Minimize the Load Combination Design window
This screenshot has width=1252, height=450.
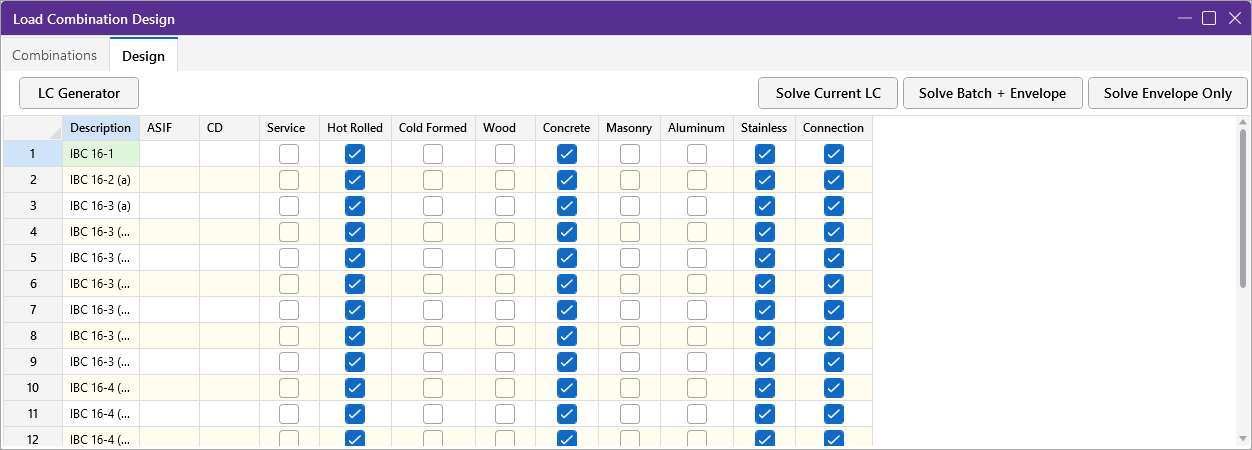coord(1184,18)
